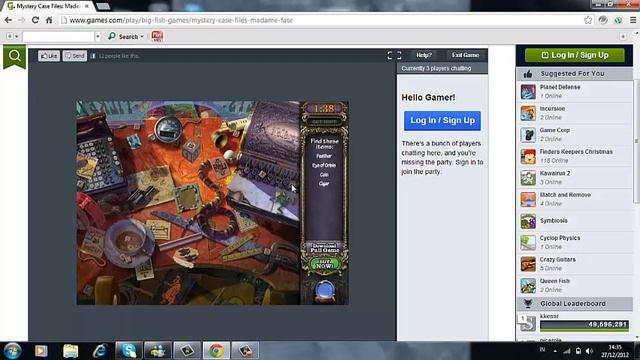This screenshot has height=360, width=640.
Task: Open the Cyclop Physics link
Action: pos(560,238)
